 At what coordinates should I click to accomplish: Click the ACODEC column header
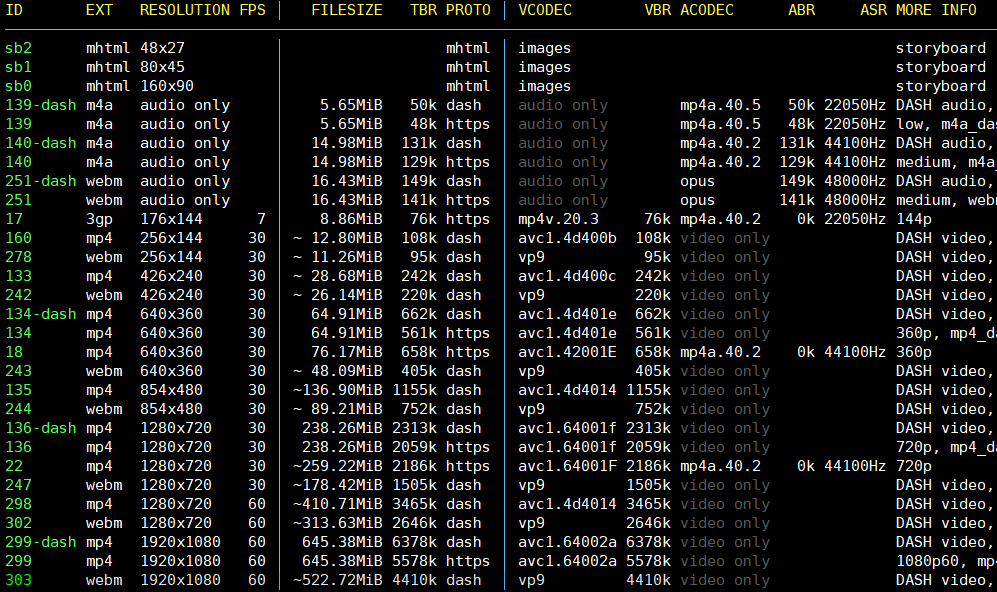click(x=707, y=10)
